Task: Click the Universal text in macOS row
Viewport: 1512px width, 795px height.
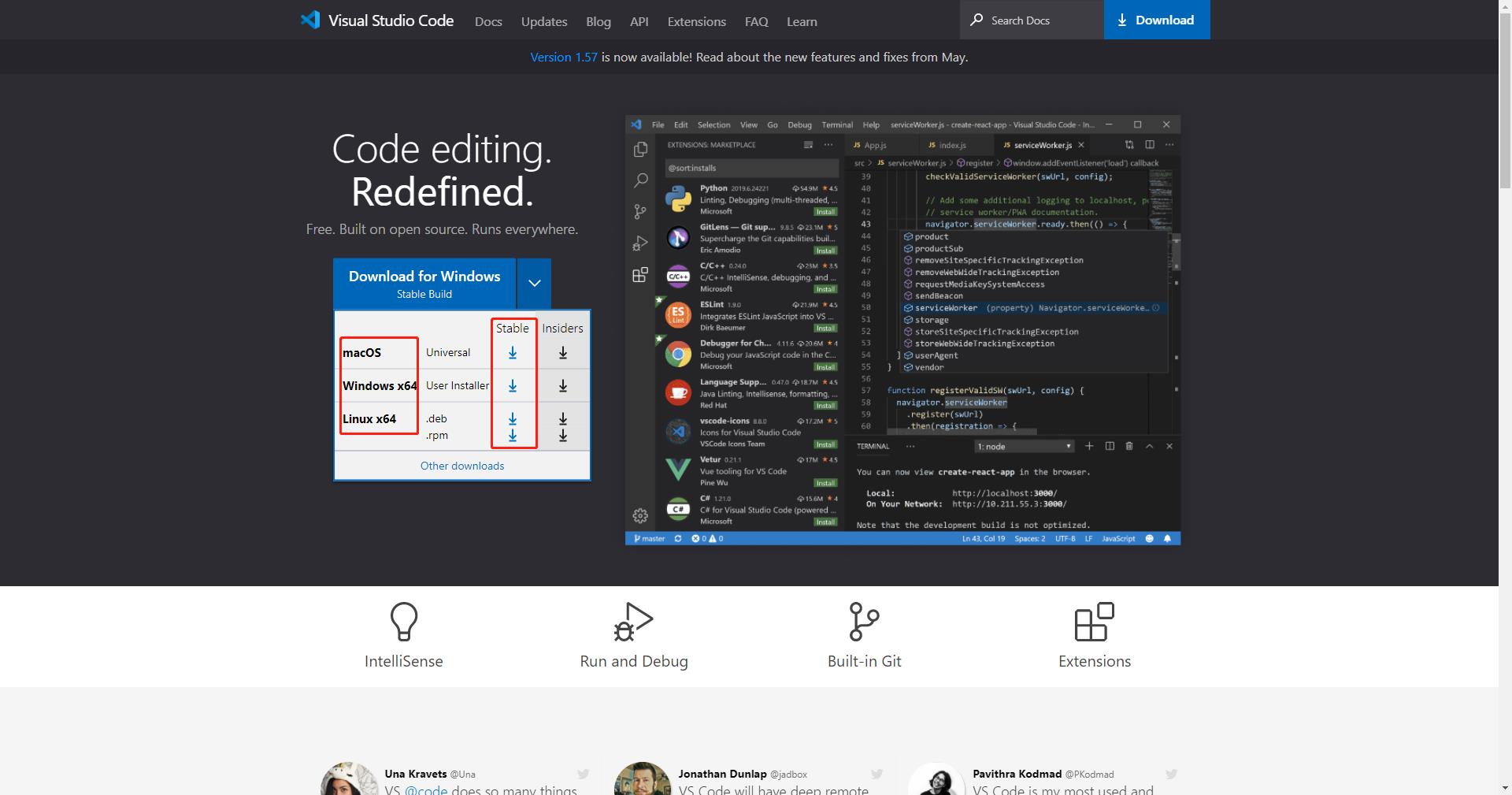Action: [448, 353]
